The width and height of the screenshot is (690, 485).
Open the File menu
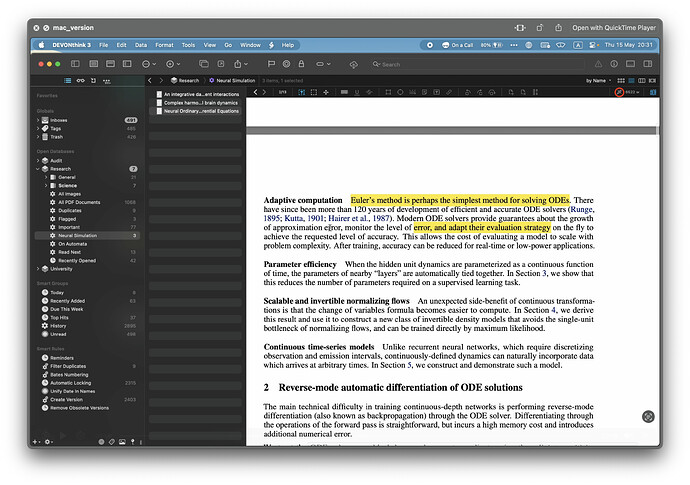point(103,45)
